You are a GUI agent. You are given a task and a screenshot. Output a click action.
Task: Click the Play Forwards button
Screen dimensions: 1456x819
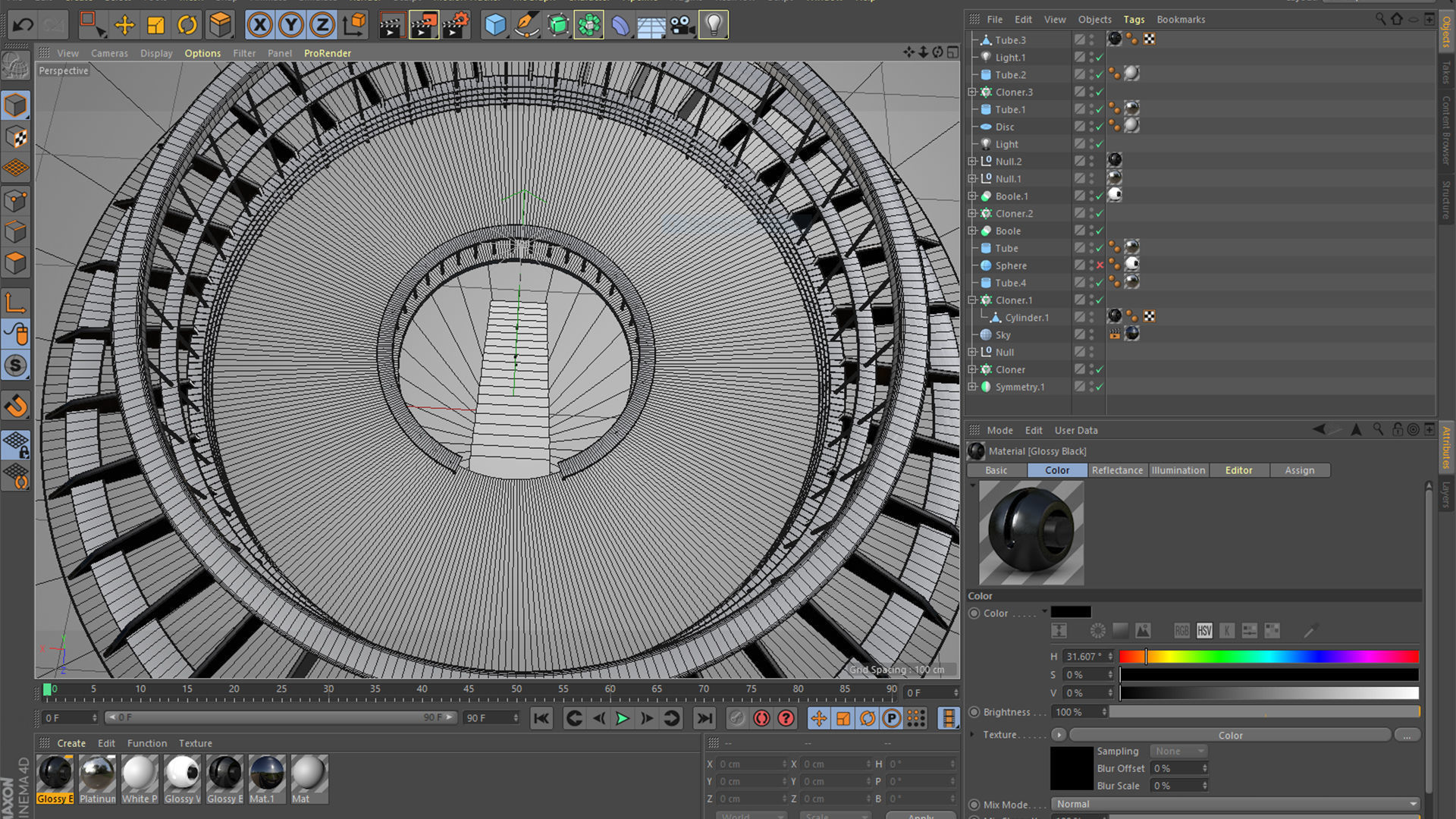tap(622, 718)
